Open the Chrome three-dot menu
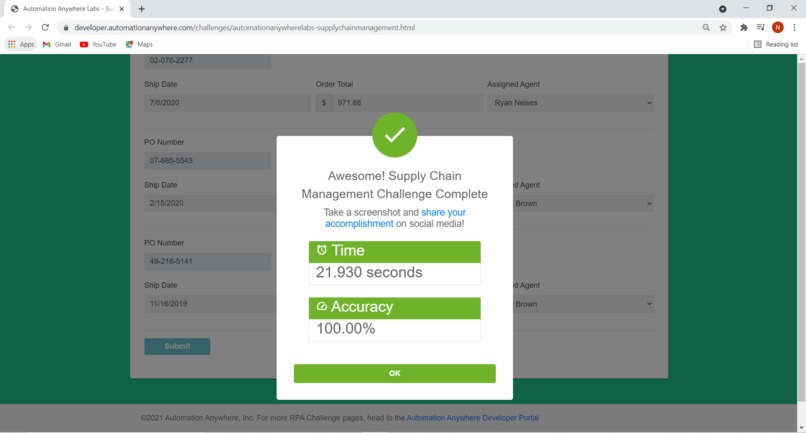Image resolution: width=806 pixels, height=433 pixels. [794, 27]
